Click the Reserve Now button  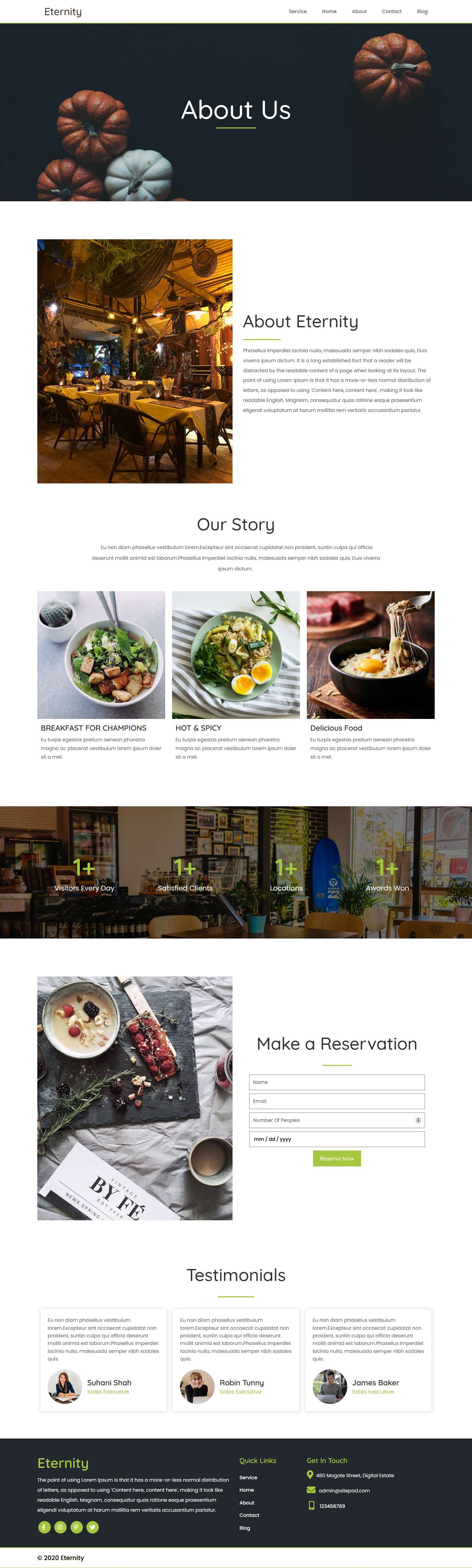[337, 1158]
